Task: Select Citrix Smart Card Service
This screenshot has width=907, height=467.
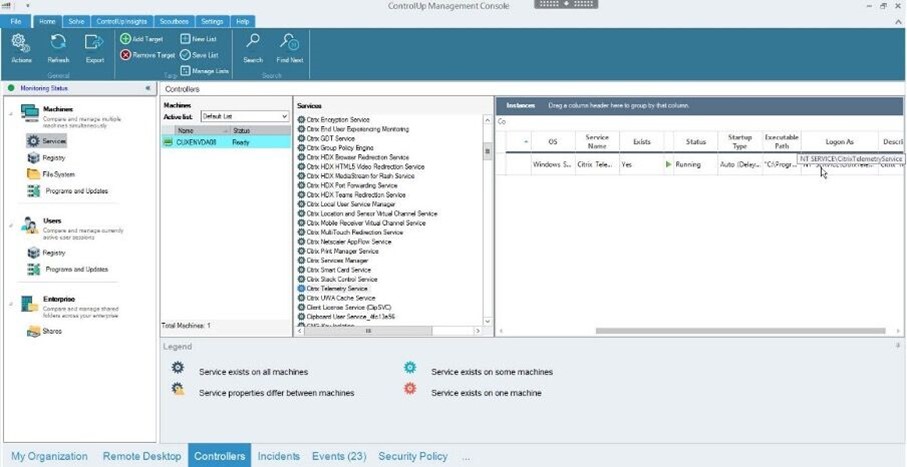Action: click(334, 270)
